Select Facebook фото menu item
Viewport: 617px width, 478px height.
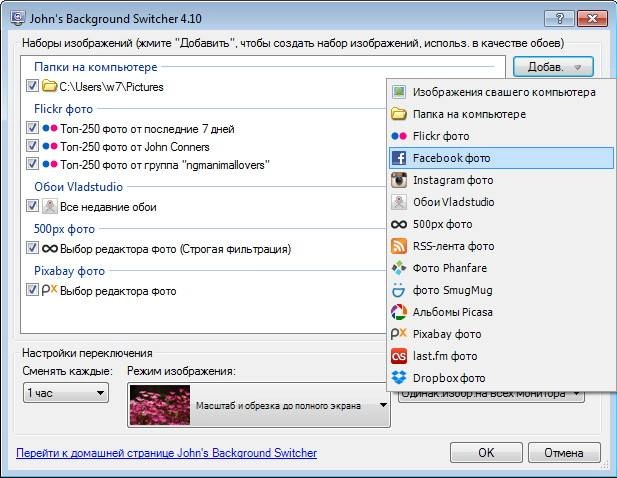coord(501,158)
